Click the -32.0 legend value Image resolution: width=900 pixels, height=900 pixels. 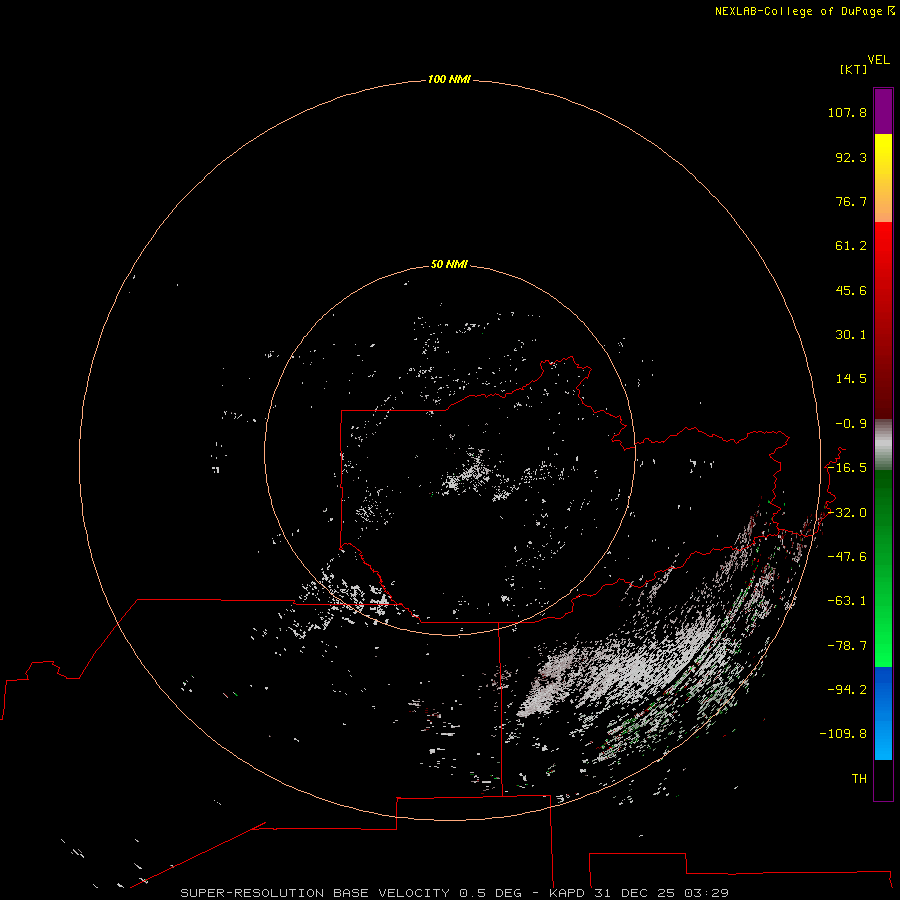847,513
